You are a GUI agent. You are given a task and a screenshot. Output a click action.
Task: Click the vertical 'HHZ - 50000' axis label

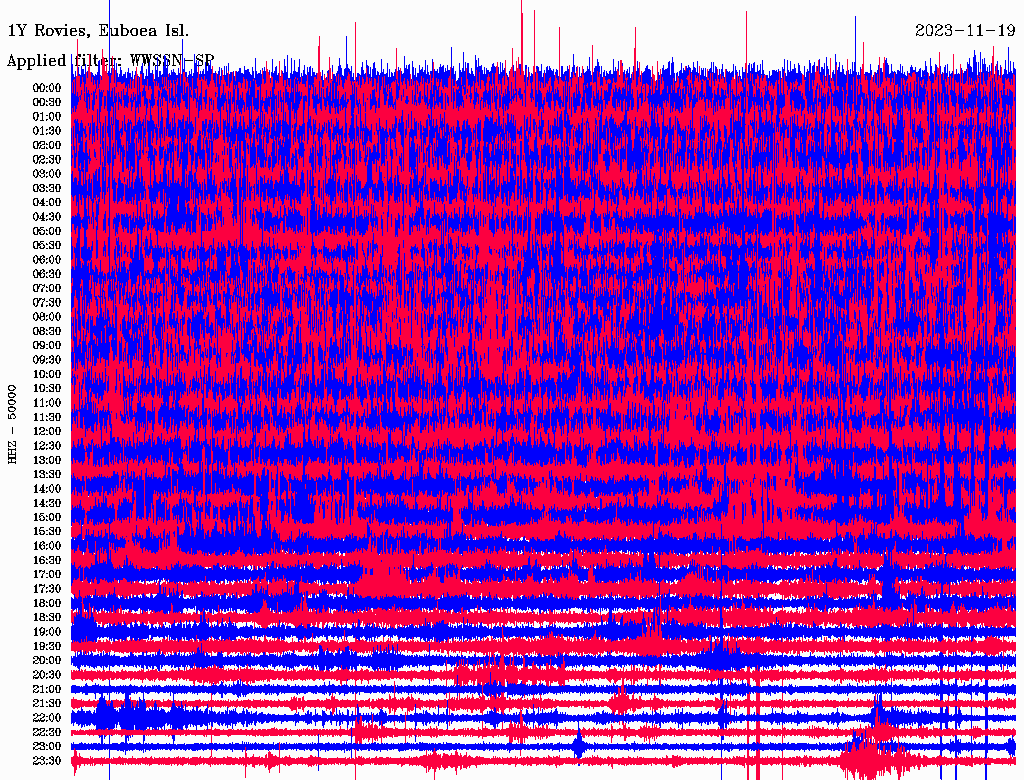[13, 424]
